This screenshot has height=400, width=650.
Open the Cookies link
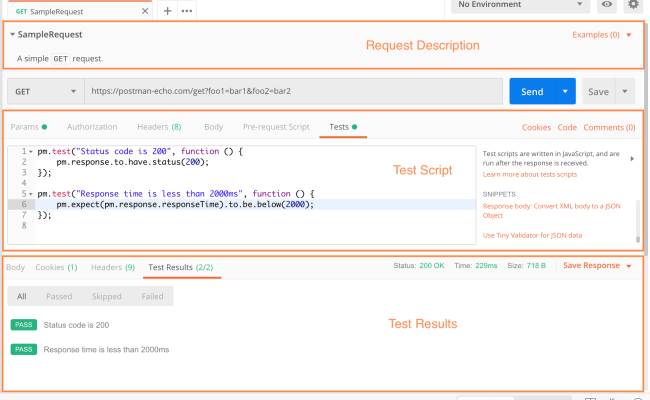(536, 127)
